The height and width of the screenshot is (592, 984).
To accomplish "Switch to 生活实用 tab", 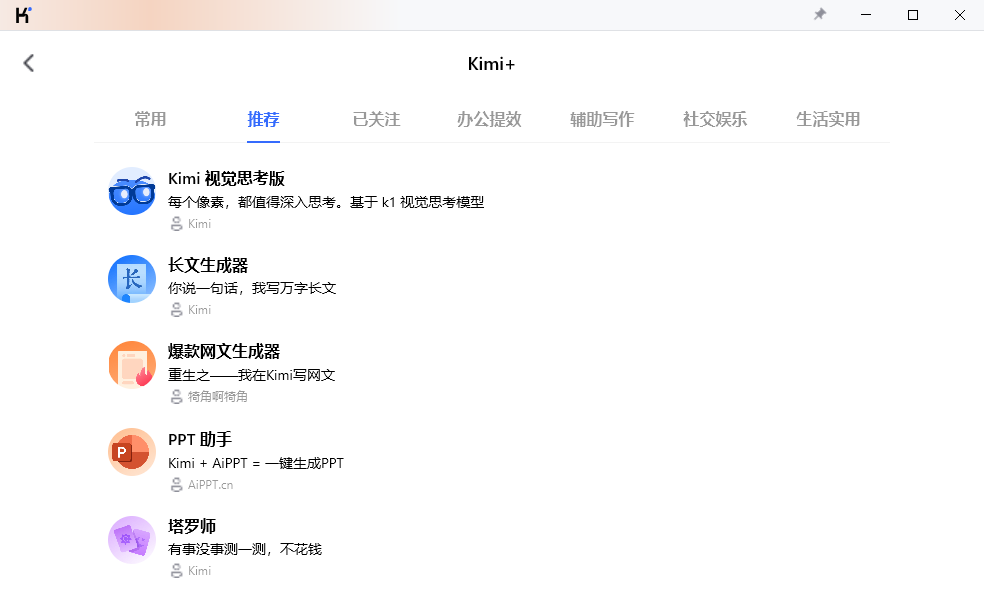I will [828, 119].
